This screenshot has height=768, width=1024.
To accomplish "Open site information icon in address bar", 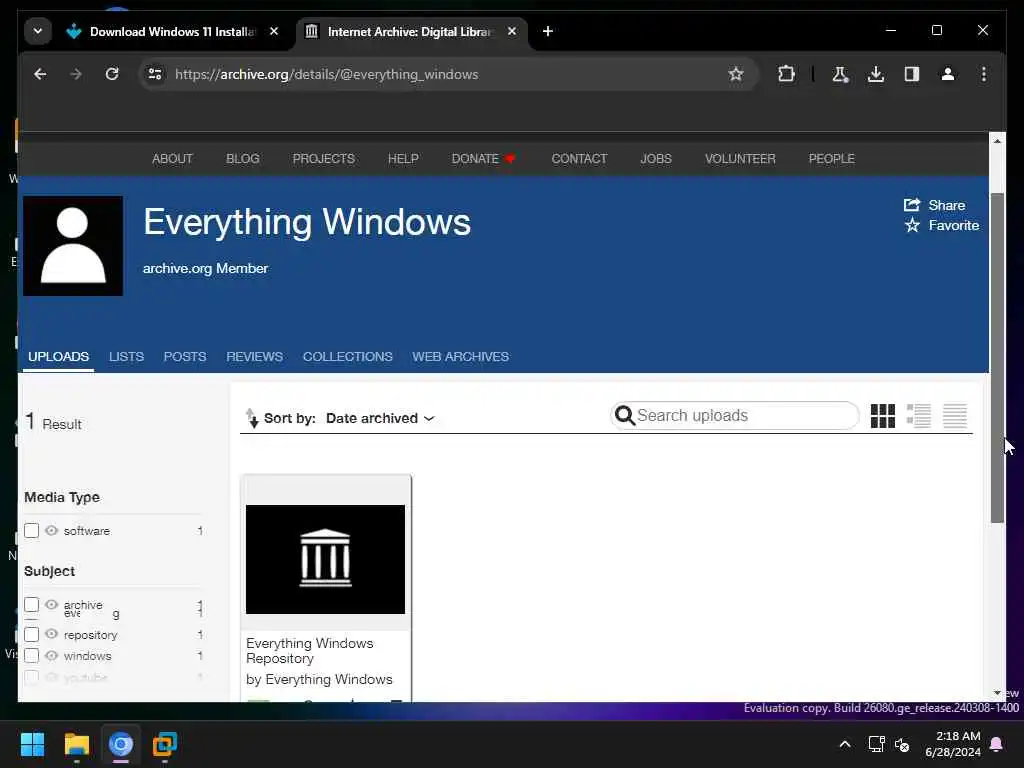I will (155, 74).
